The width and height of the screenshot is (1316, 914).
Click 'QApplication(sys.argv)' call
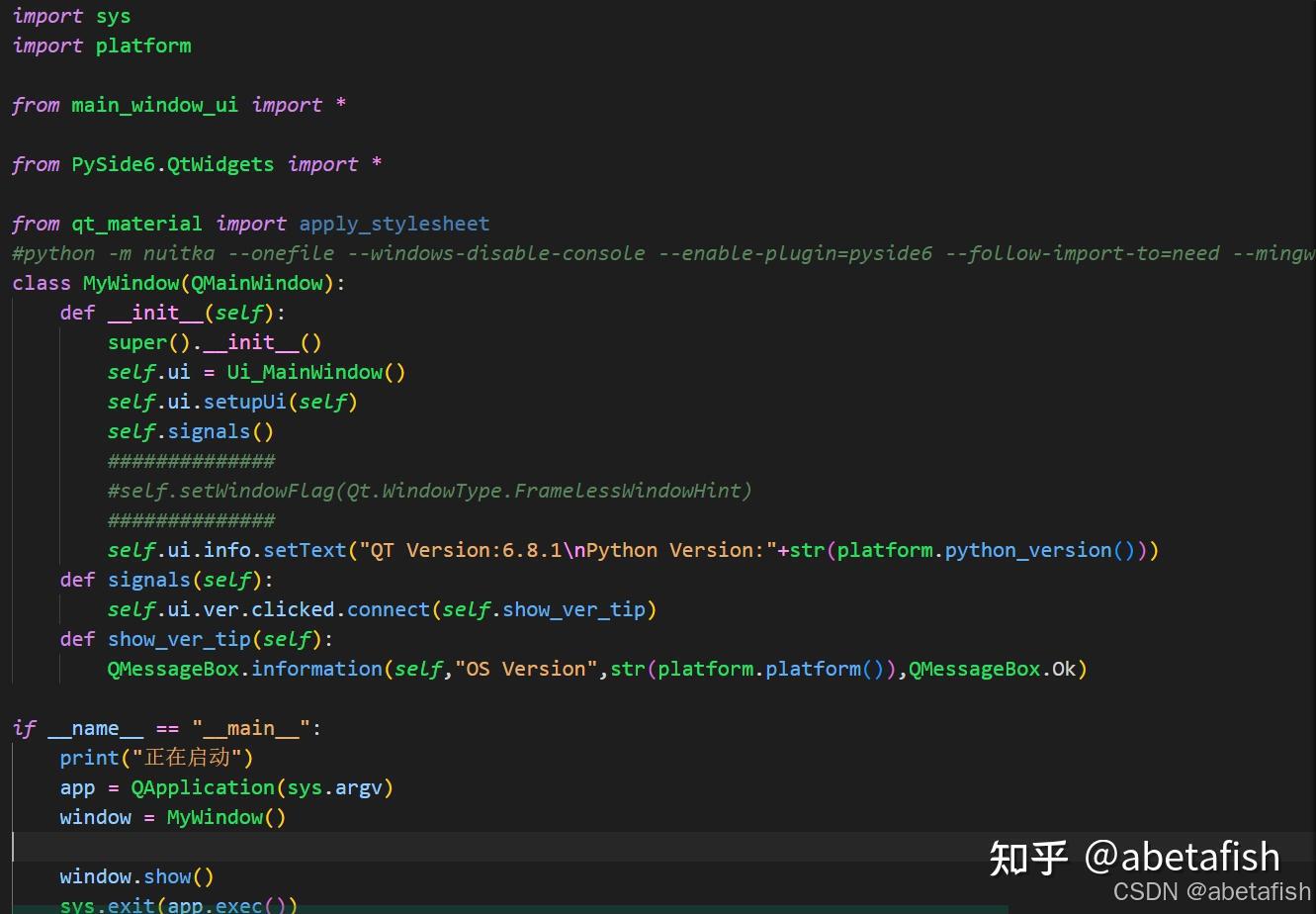(x=262, y=787)
